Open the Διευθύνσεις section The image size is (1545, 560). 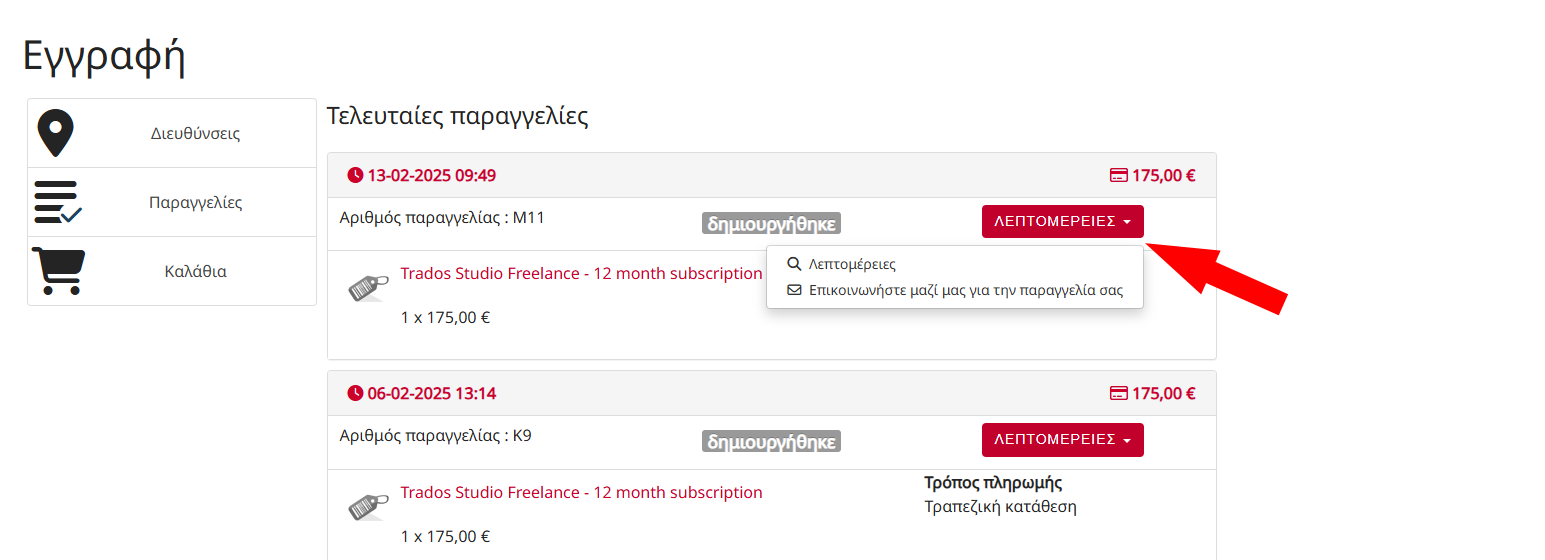point(195,133)
